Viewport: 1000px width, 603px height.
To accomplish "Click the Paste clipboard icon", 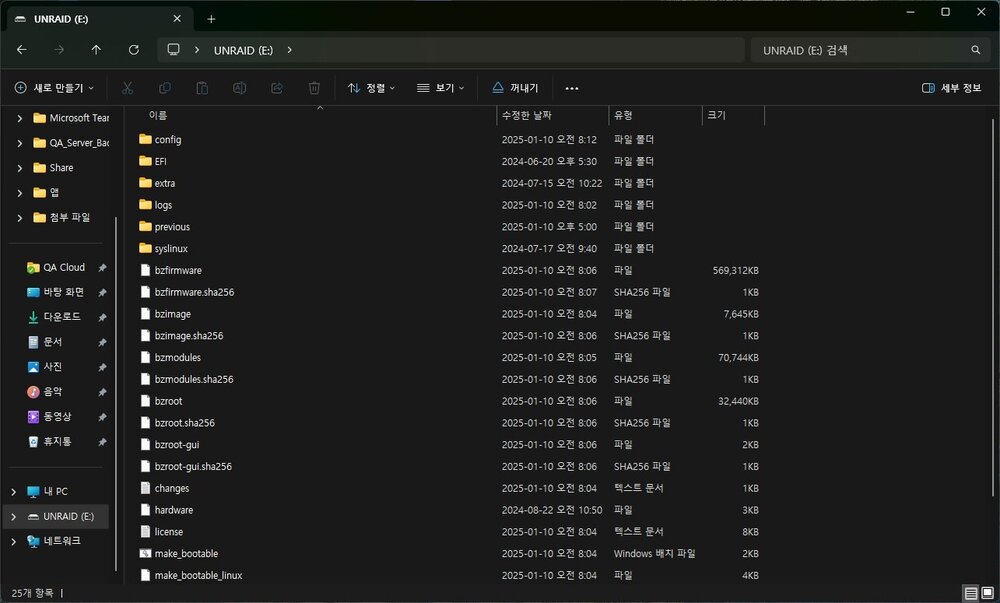I will coord(202,88).
